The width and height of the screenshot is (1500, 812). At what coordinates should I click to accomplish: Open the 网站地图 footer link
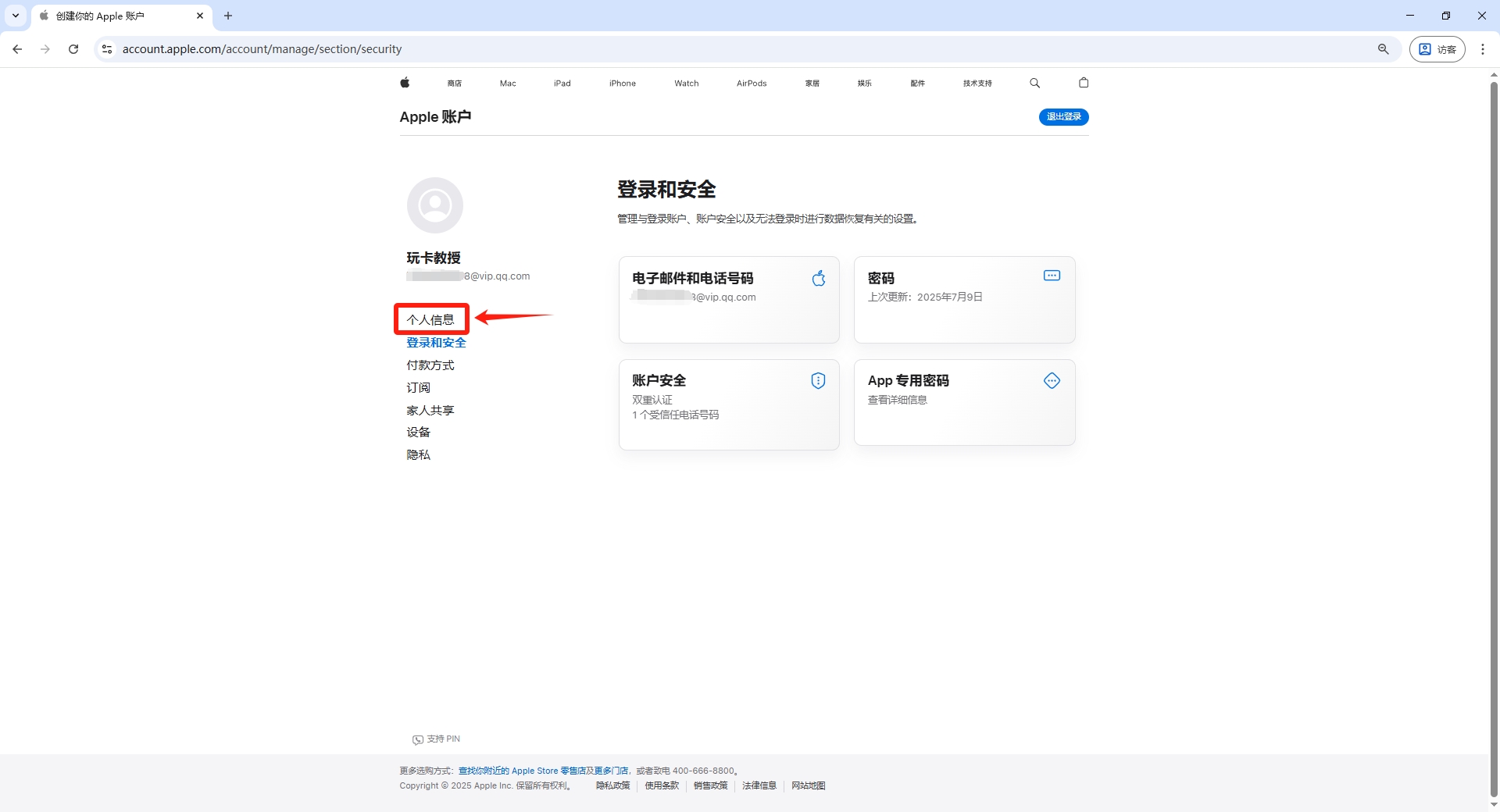[809, 785]
